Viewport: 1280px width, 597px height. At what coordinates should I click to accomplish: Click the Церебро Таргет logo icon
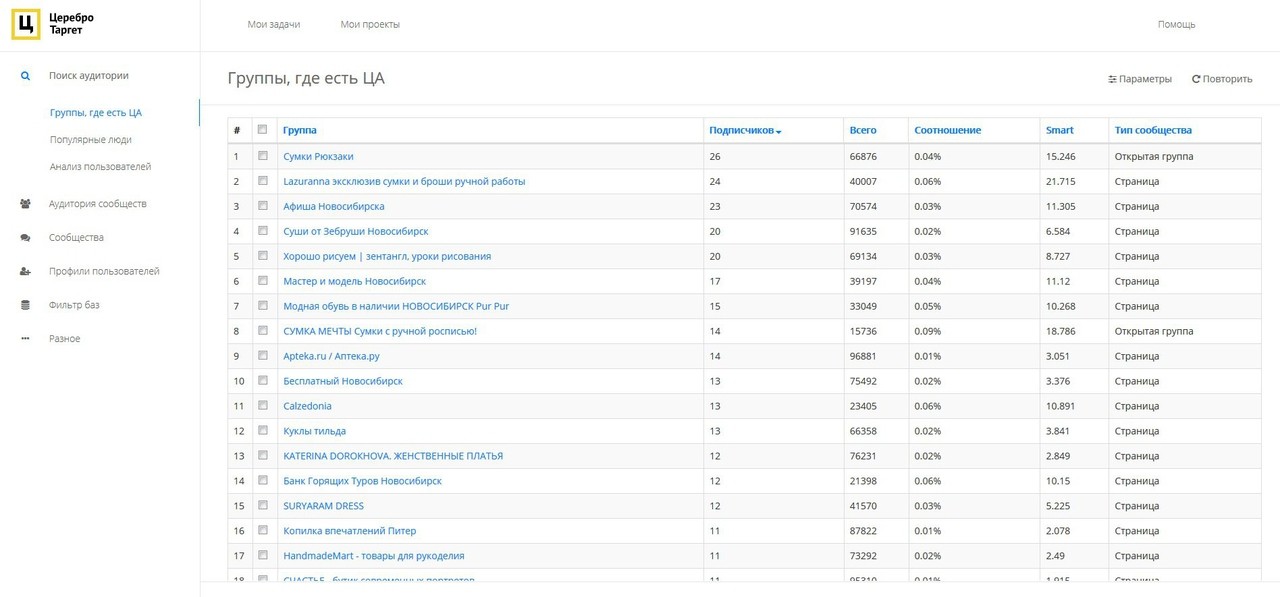[x=26, y=25]
